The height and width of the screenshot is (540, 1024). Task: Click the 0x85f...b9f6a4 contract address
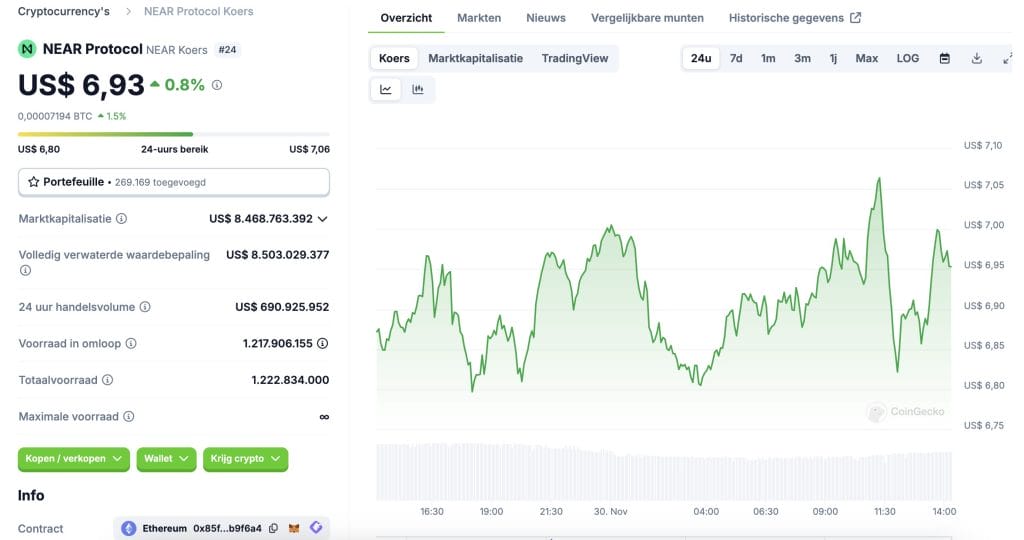227,528
